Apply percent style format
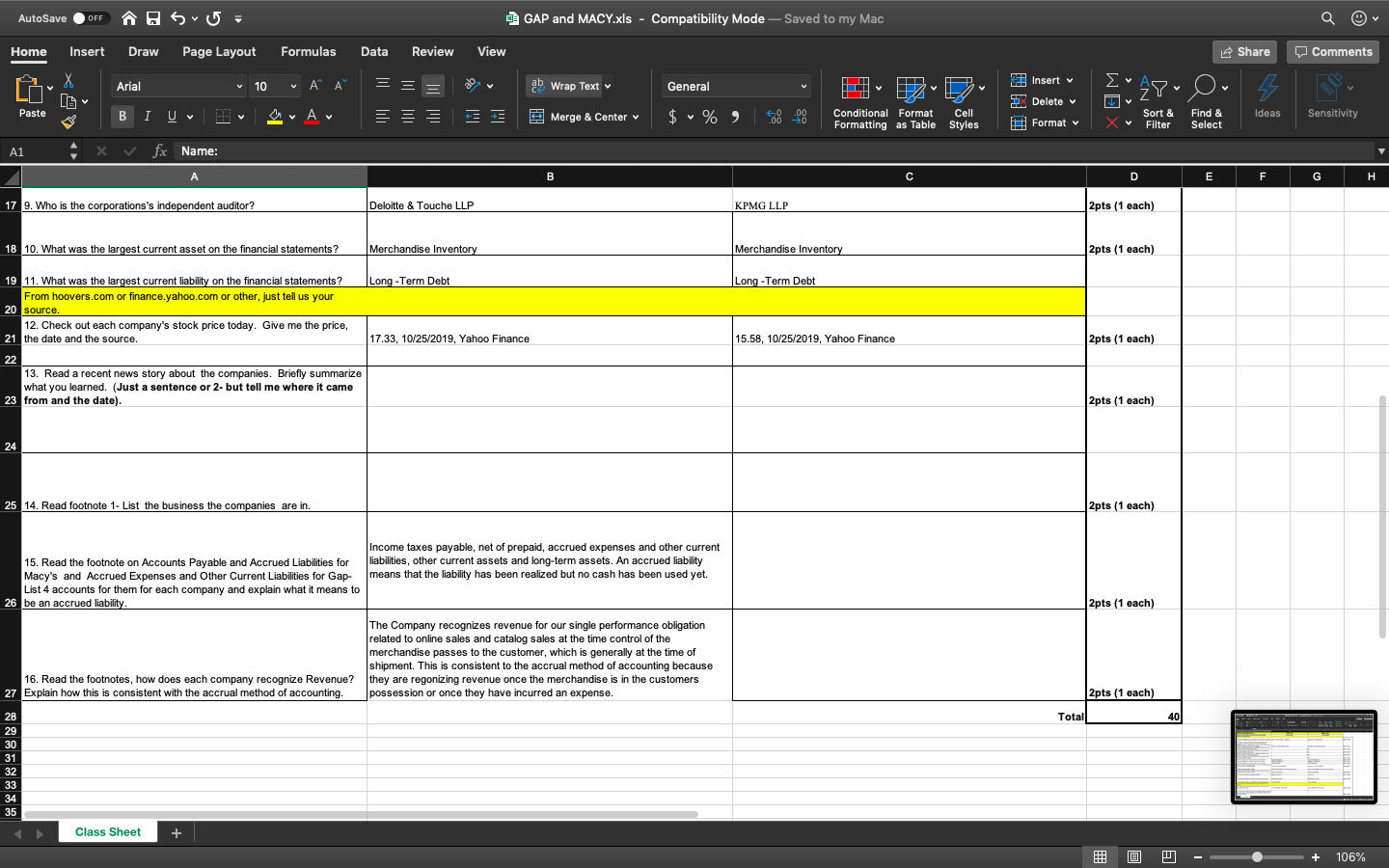The width and height of the screenshot is (1389, 868). (710, 117)
